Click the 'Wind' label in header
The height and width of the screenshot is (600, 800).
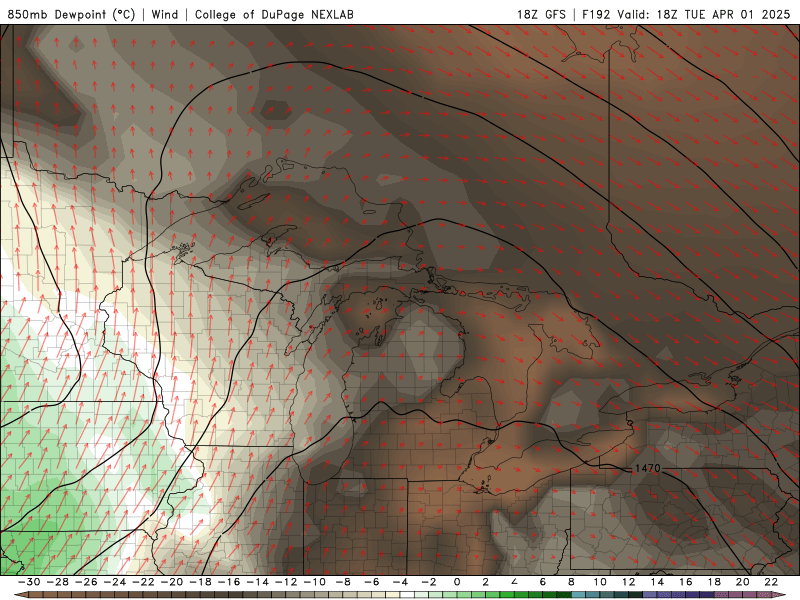point(165,14)
